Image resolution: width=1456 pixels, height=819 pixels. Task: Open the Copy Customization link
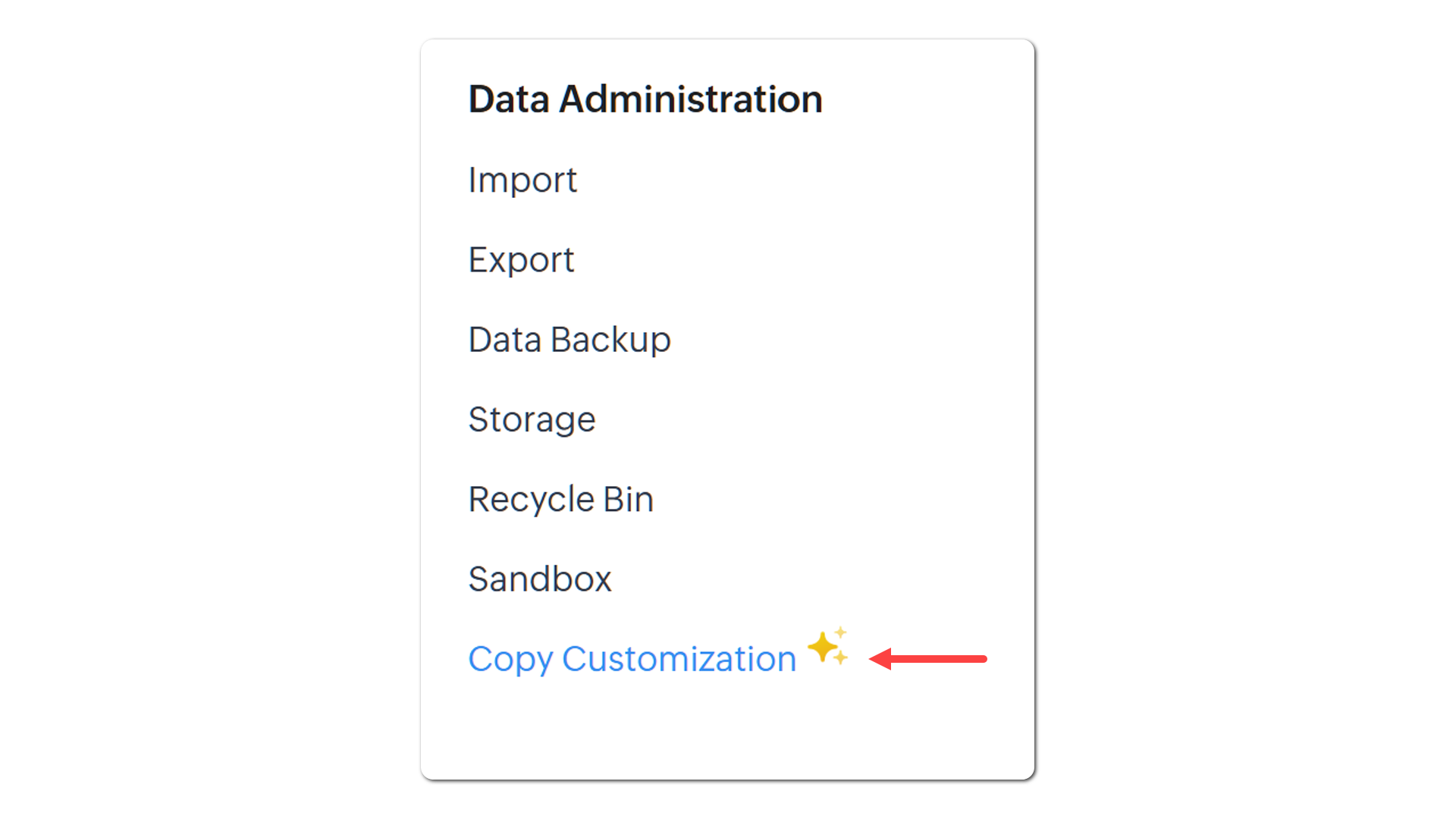[632, 659]
